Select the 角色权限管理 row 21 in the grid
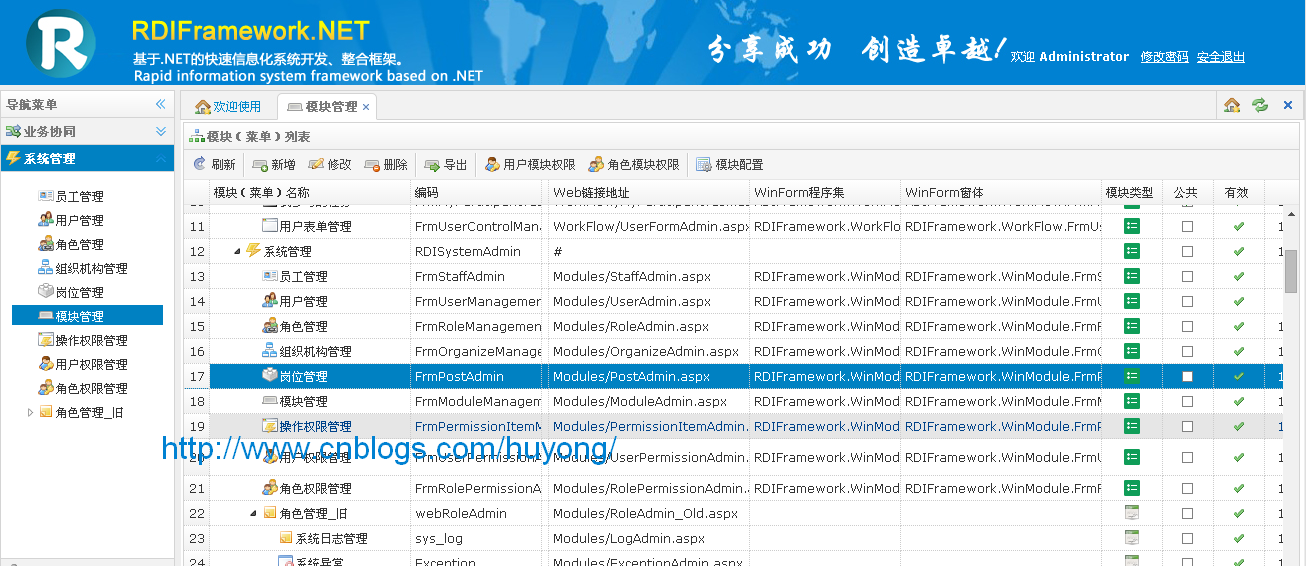Screen dimensions: 1306x566 [x=734, y=489]
